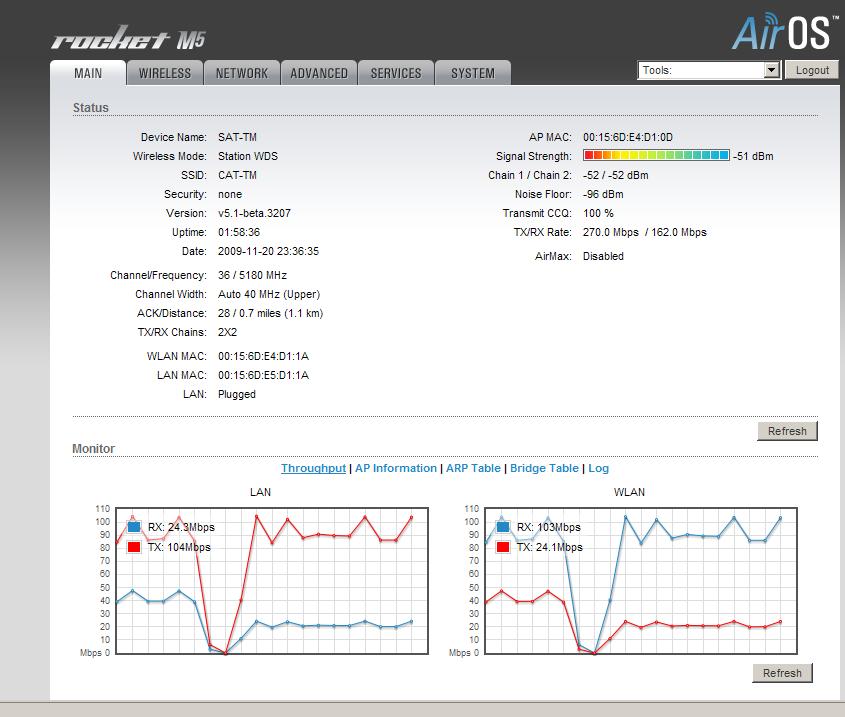The height and width of the screenshot is (717, 845).
Task: Switch to the WIRELESS tab
Action: coord(165,73)
